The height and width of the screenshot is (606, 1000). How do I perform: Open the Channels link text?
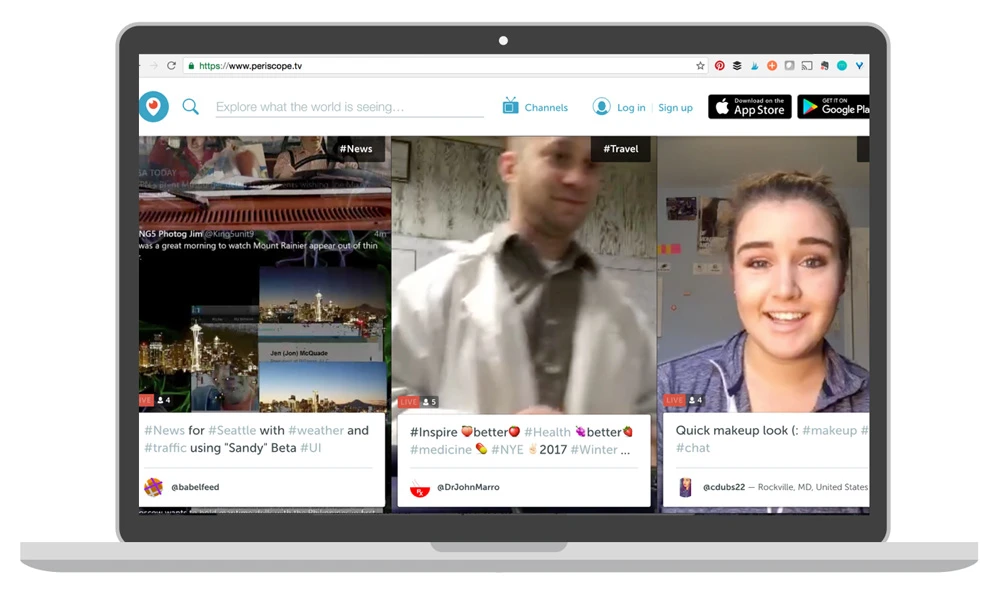546,108
